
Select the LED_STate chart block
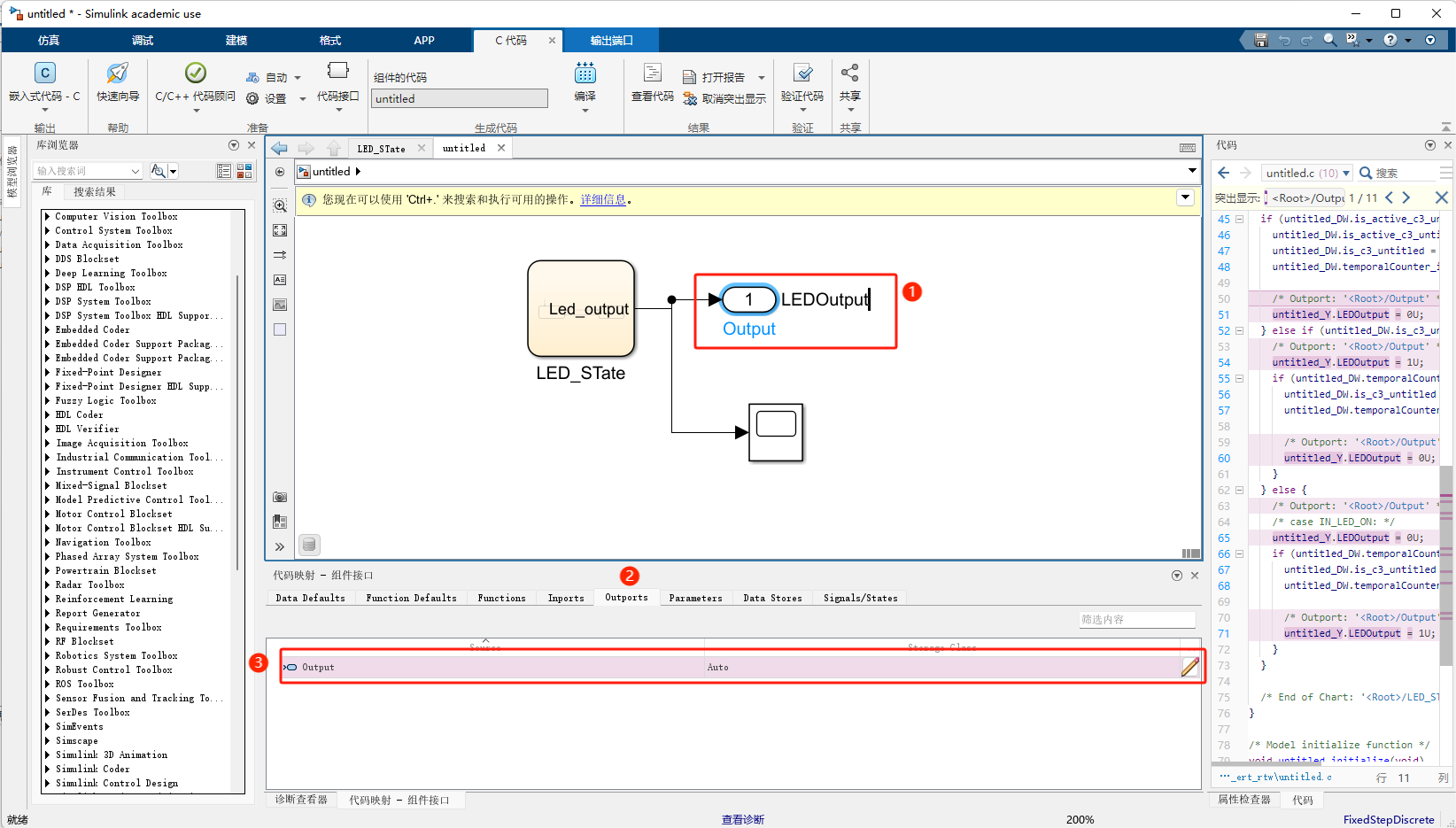point(581,308)
